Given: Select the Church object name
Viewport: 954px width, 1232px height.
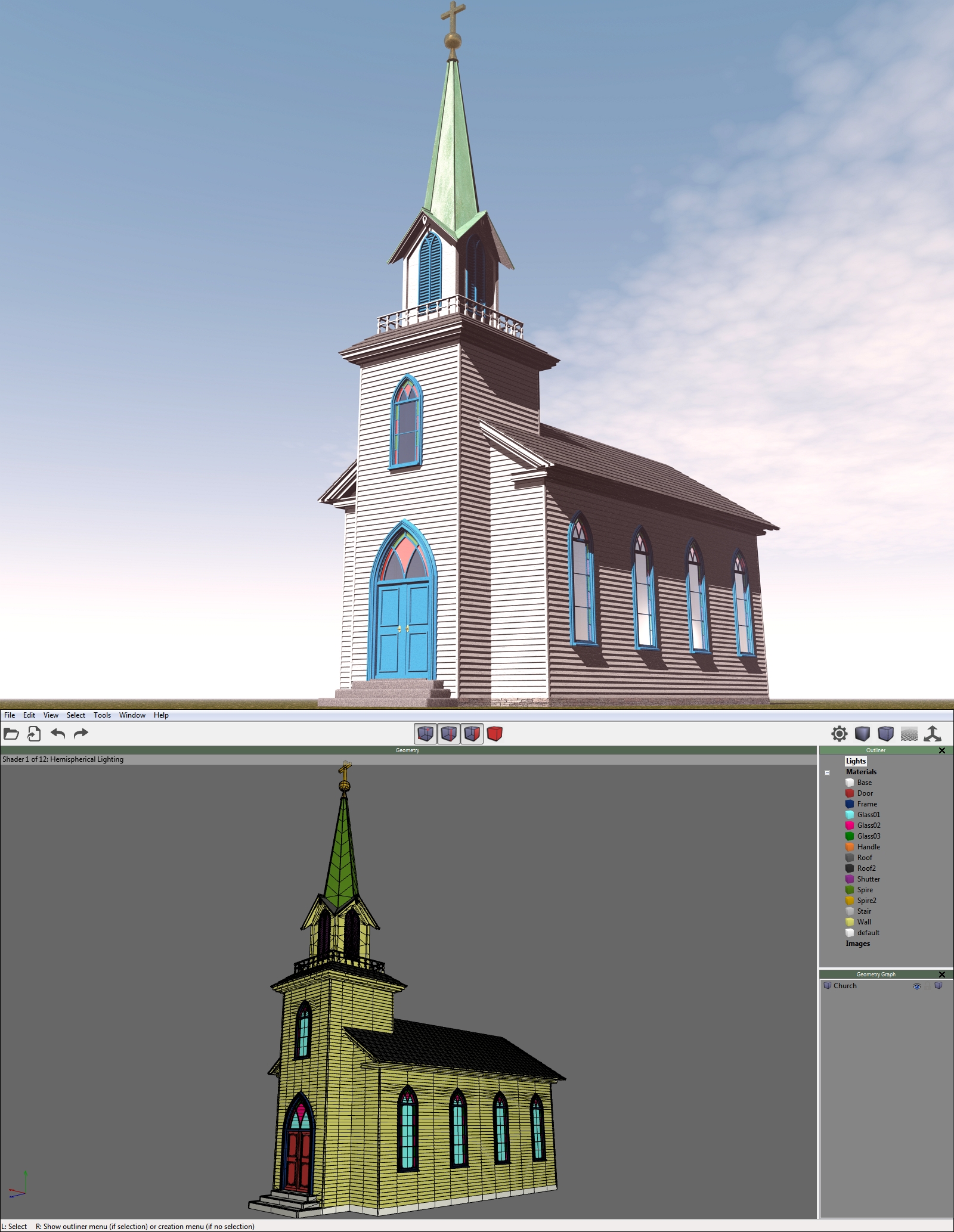Looking at the screenshot, I should coord(845,986).
